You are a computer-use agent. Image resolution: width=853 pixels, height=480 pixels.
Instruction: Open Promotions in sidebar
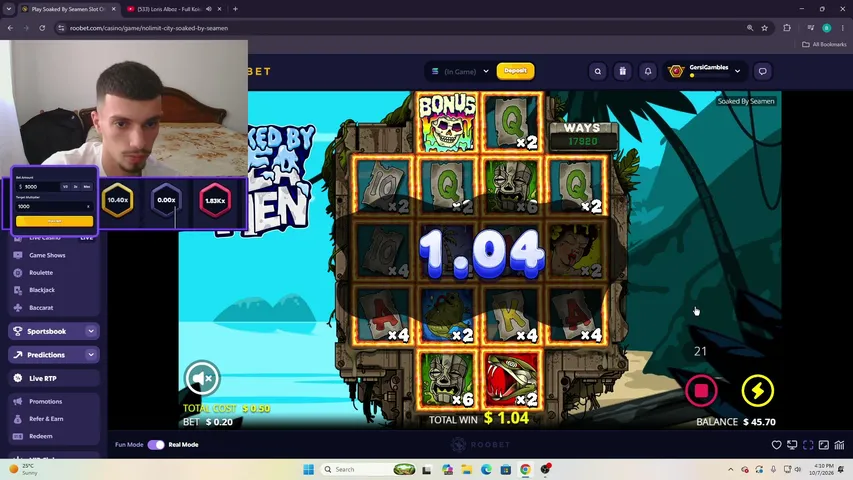[46, 401]
